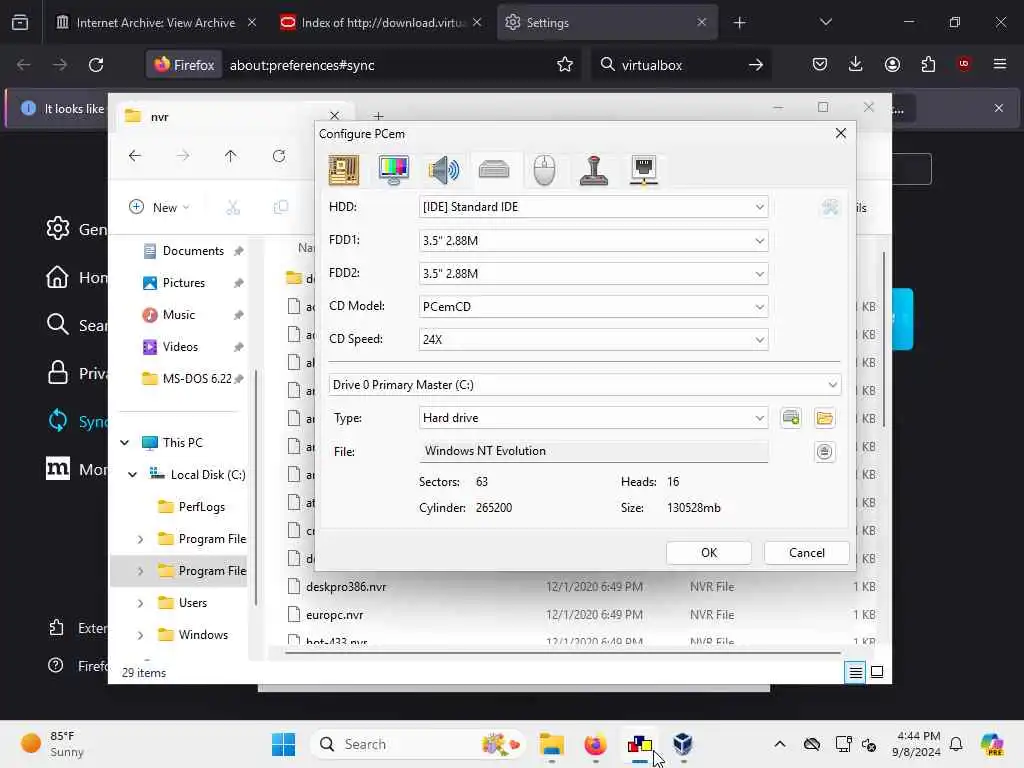The height and width of the screenshot is (768, 1024).
Task: Open Firefox extensions puzzle icon
Action: click(x=928, y=65)
